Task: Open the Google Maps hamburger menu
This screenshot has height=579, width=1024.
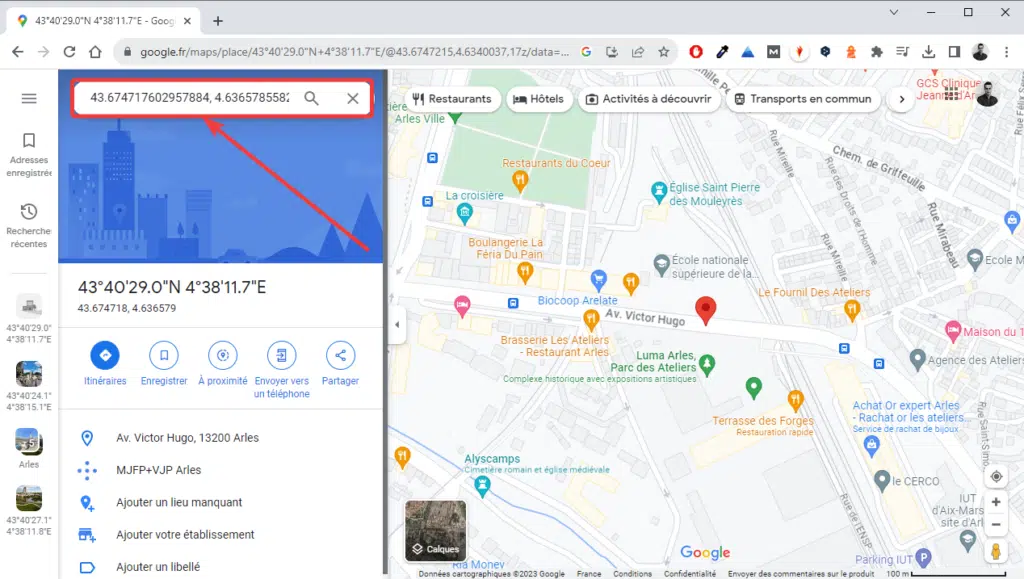Action: coord(29,99)
